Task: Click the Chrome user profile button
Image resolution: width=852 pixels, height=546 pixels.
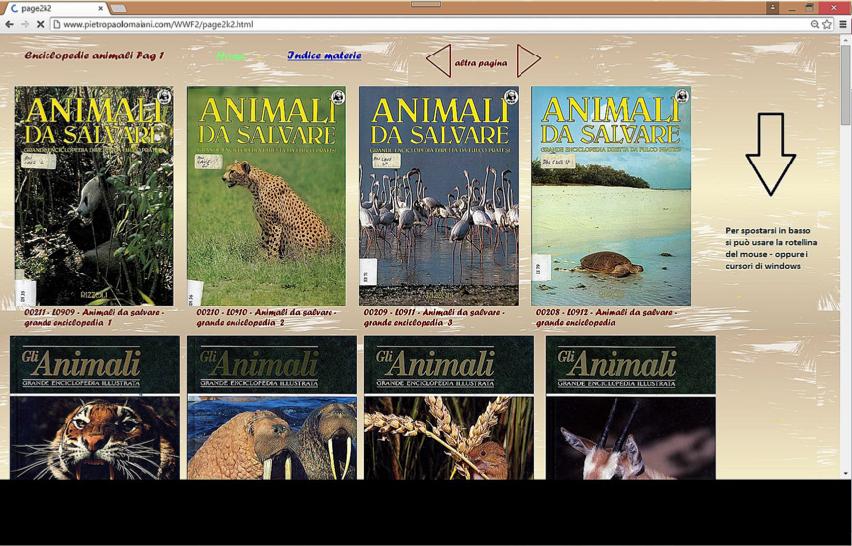Action: (773, 8)
